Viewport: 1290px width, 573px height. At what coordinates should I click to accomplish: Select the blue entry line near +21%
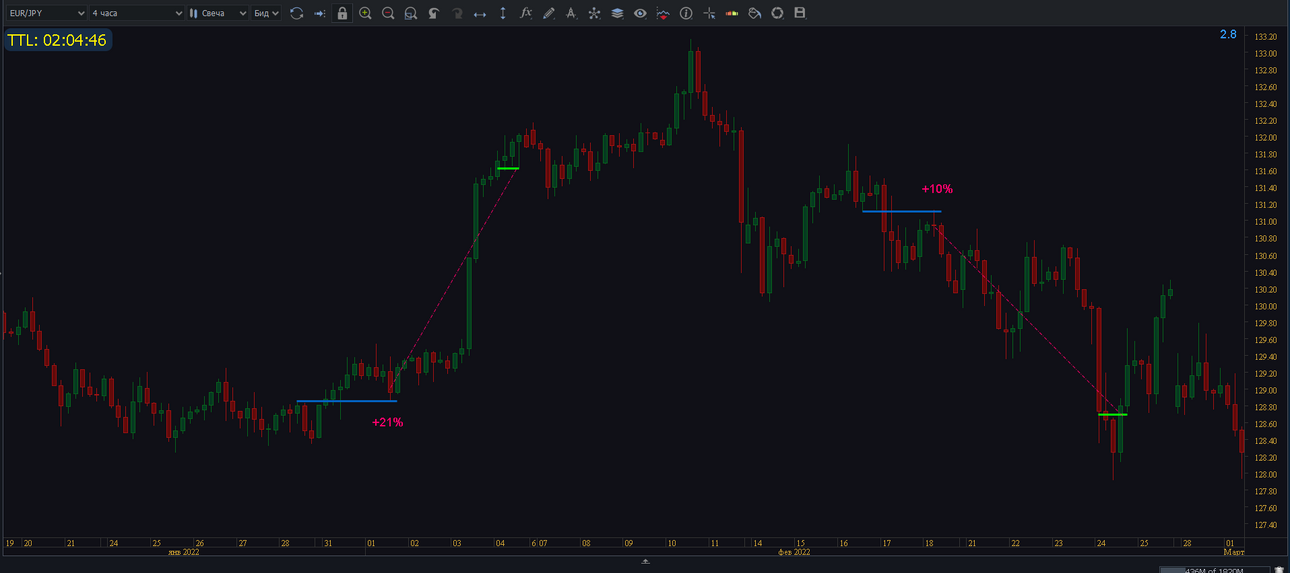[347, 401]
